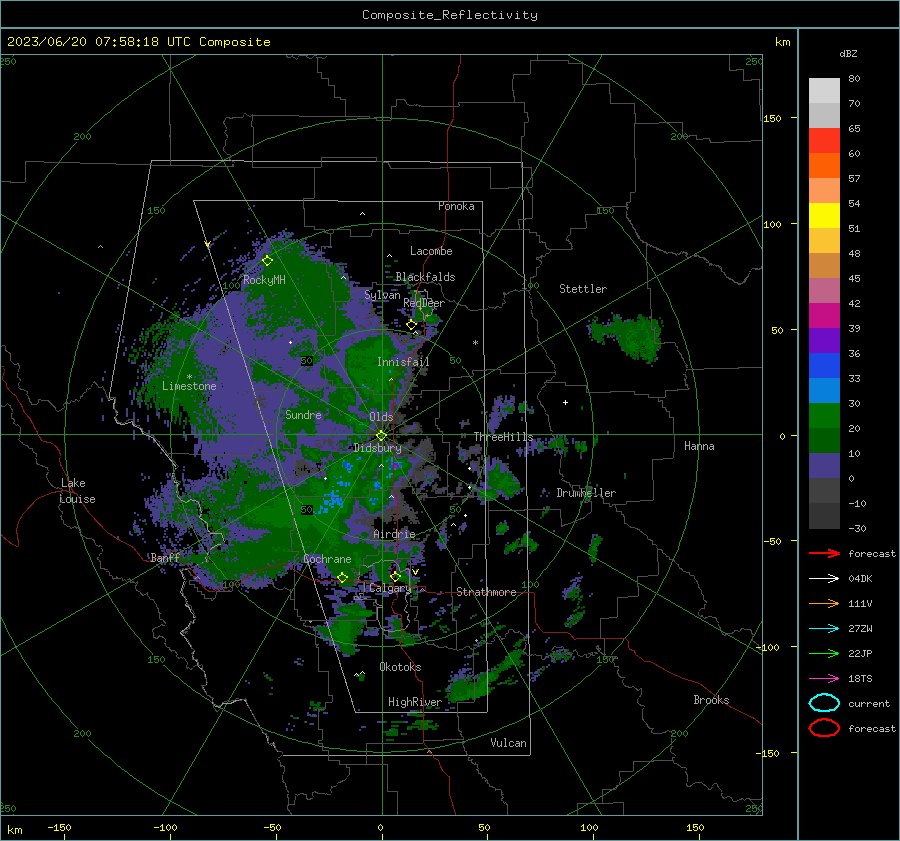Click the white 04DK arrow legend icon
This screenshot has height=841, width=900.
(824, 578)
